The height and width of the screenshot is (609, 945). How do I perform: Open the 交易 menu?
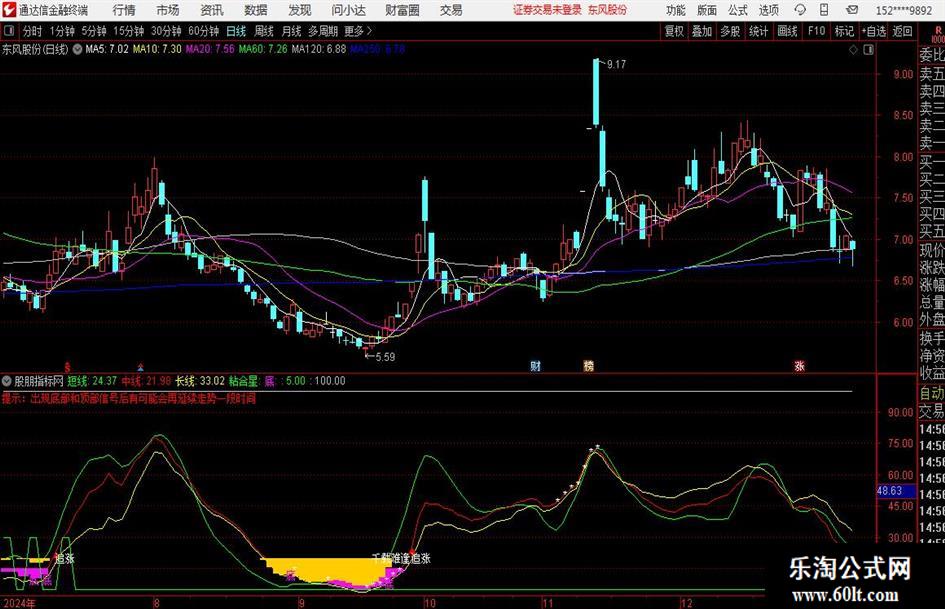(x=451, y=10)
